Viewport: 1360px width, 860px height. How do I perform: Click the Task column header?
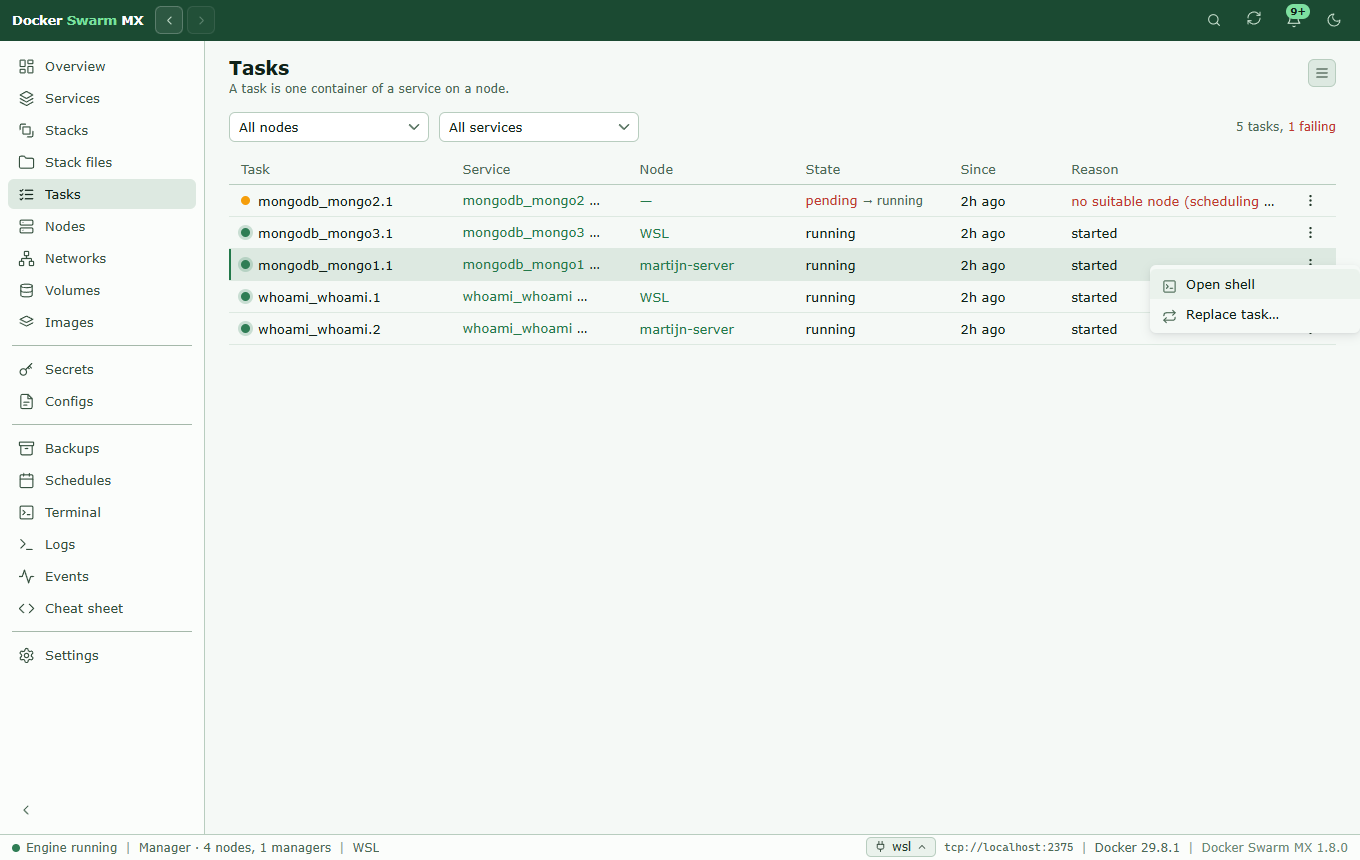[x=256, y=169]
